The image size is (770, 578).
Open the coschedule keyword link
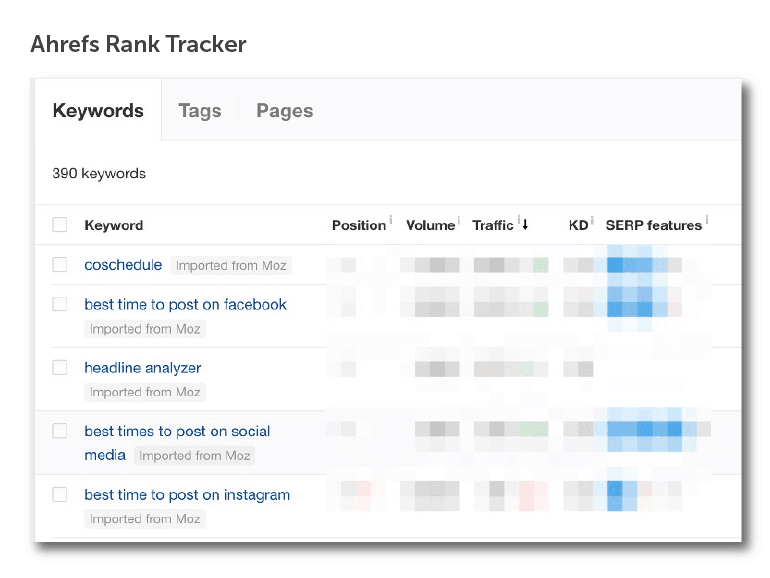[123, 265]
